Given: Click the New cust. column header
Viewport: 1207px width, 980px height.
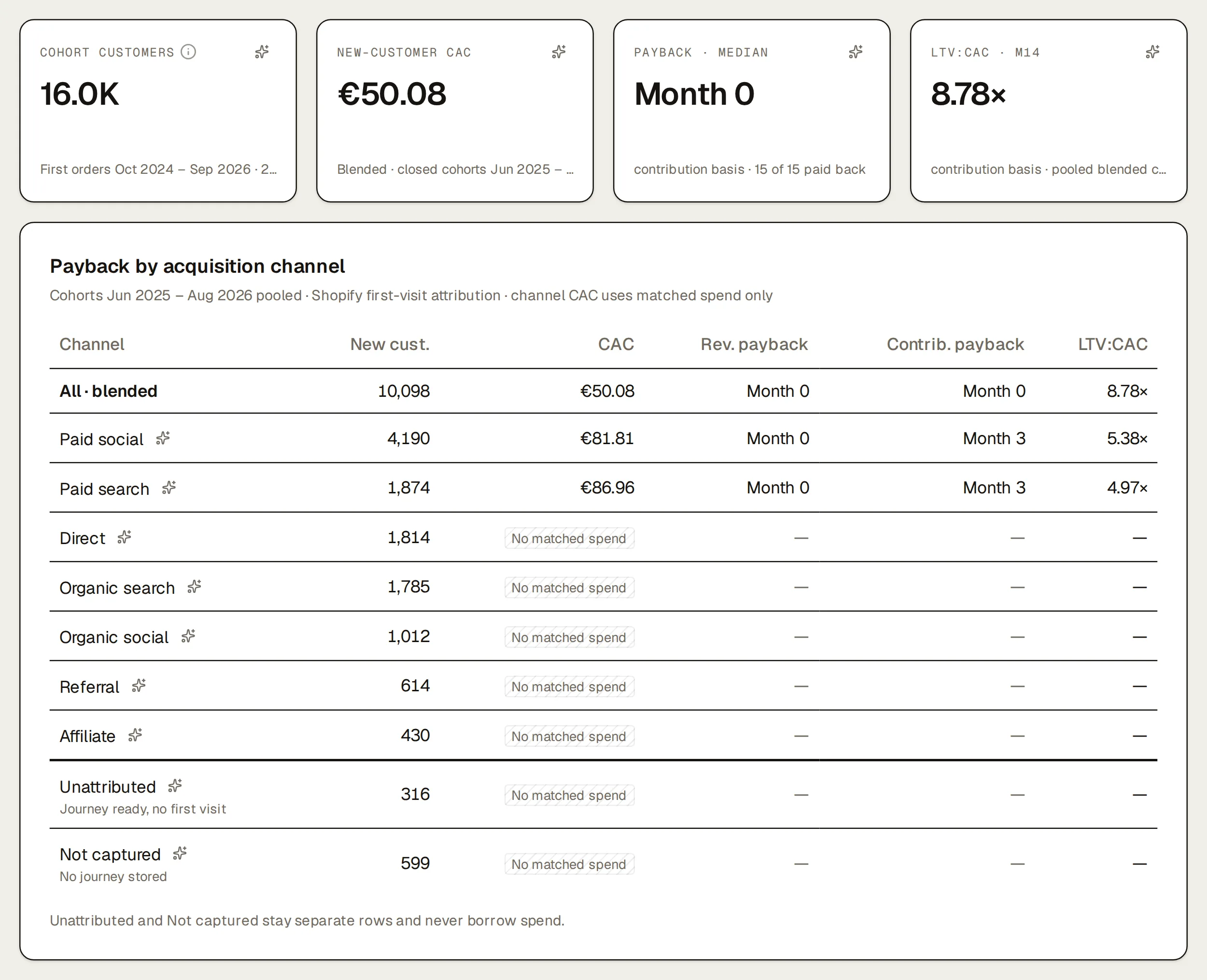Looking at the screenshot, I should 390,344.
